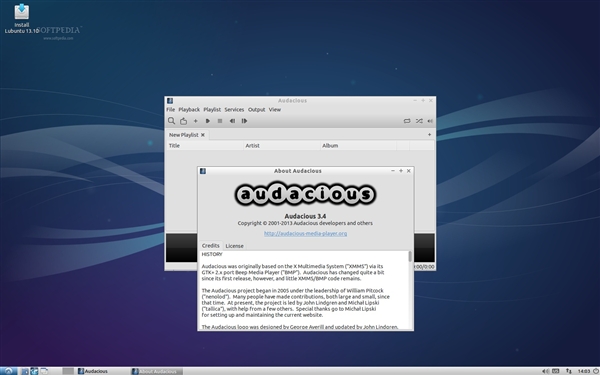Open the Services menu
Image resolution: width=600 pixels, height=375 pixels.
pos(234,109)
